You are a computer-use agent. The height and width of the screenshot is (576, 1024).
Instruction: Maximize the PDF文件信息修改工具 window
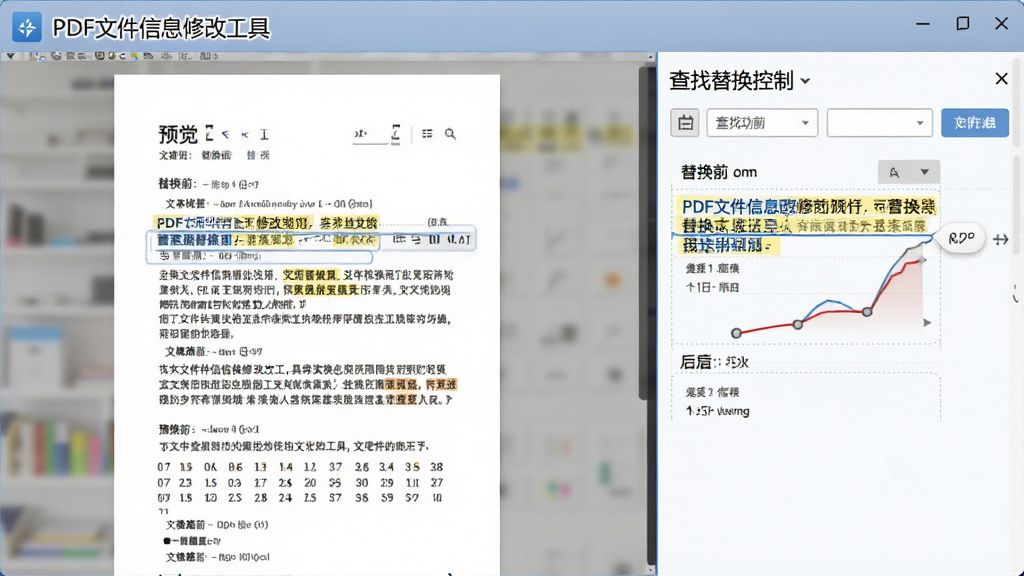coord(963,24)
